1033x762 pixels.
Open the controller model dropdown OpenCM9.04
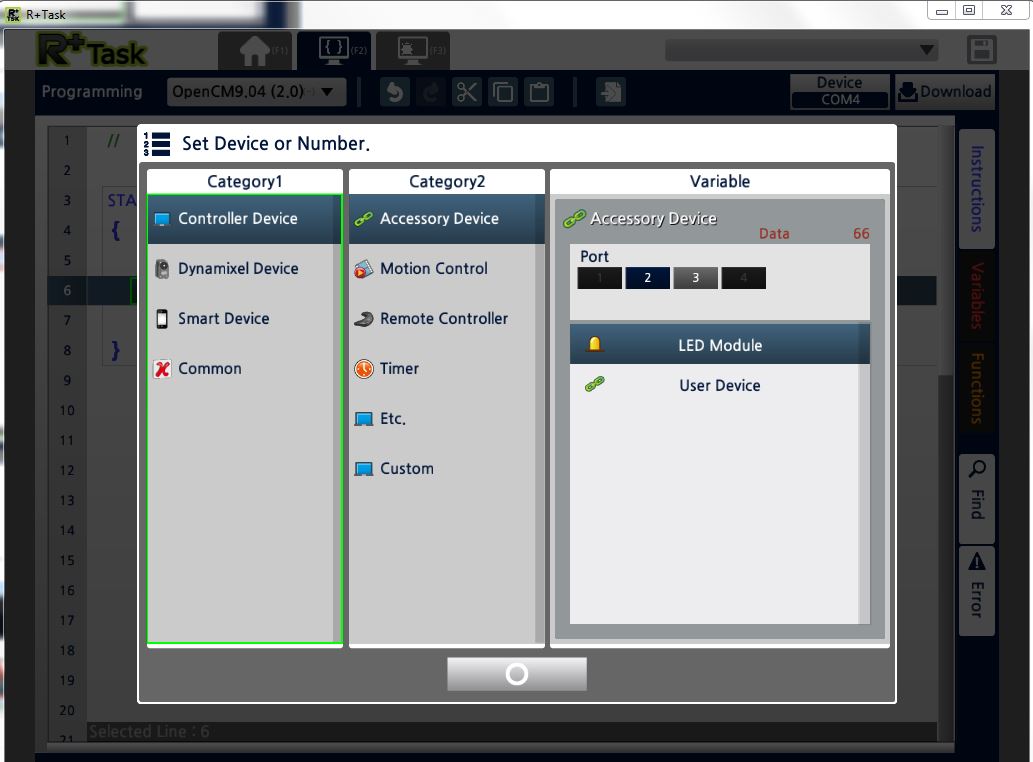tap(256, 92)
